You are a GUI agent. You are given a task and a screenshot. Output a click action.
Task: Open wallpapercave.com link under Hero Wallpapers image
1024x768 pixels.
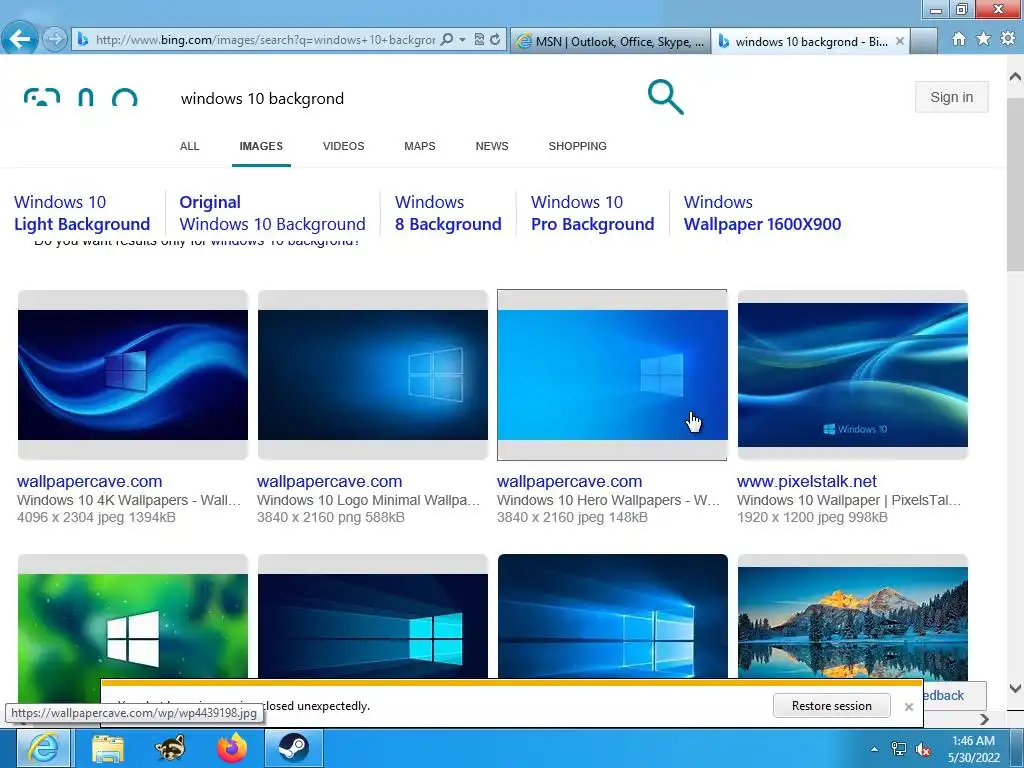(569, 481)
